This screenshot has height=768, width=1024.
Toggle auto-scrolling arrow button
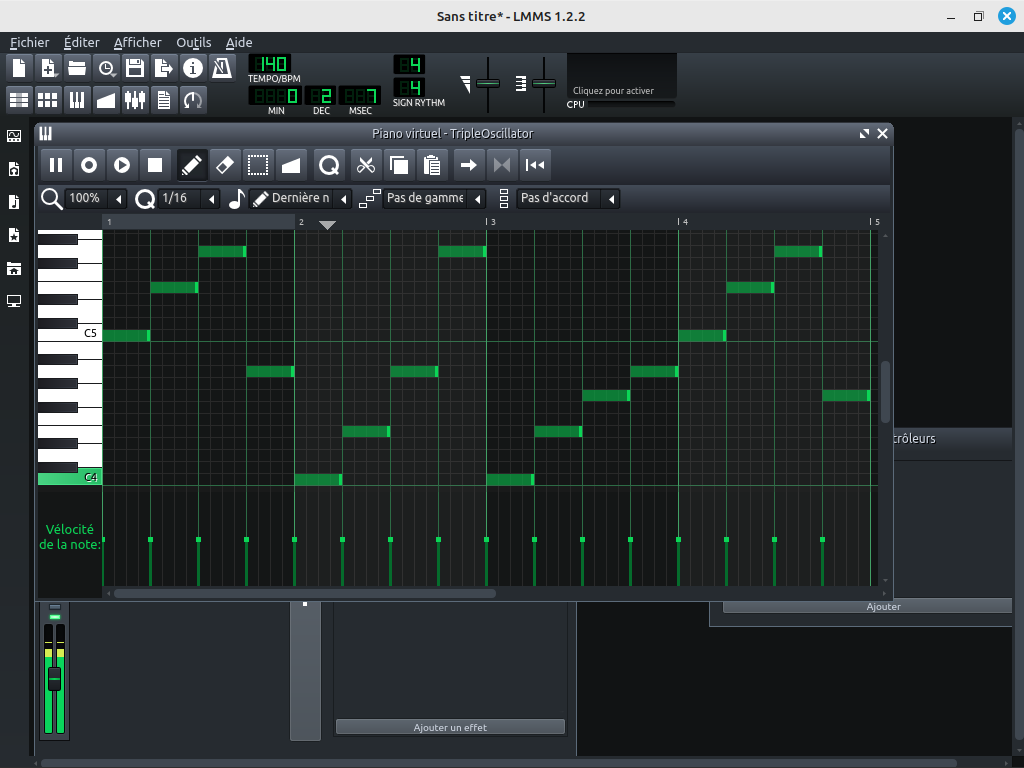(x=468, y=165)
